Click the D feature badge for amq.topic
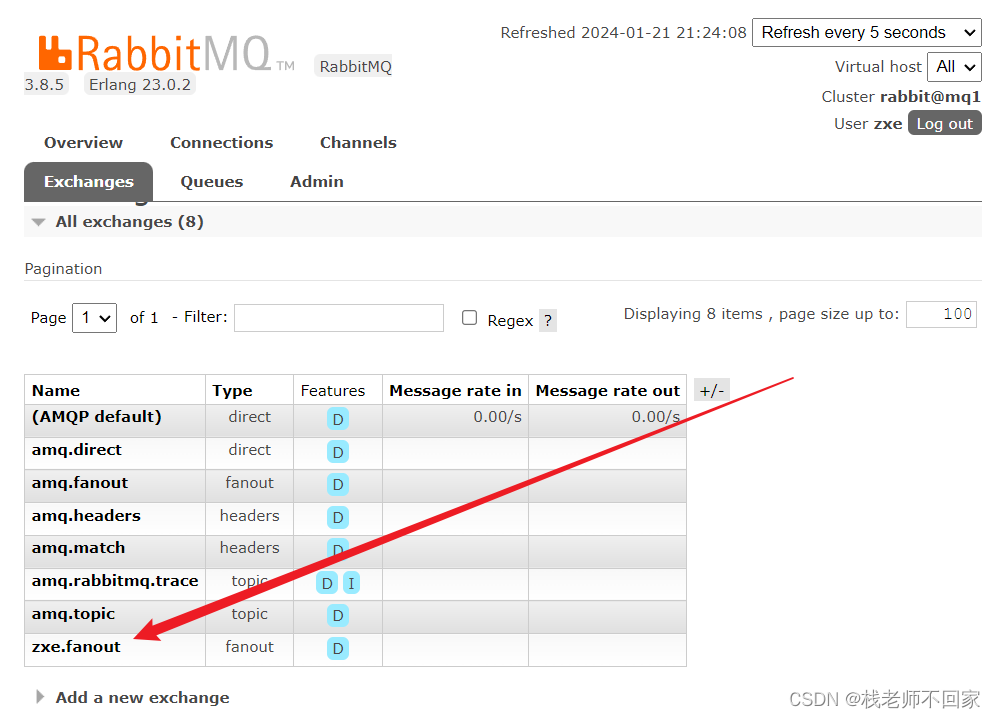995x718 pixels. (338, 615)
